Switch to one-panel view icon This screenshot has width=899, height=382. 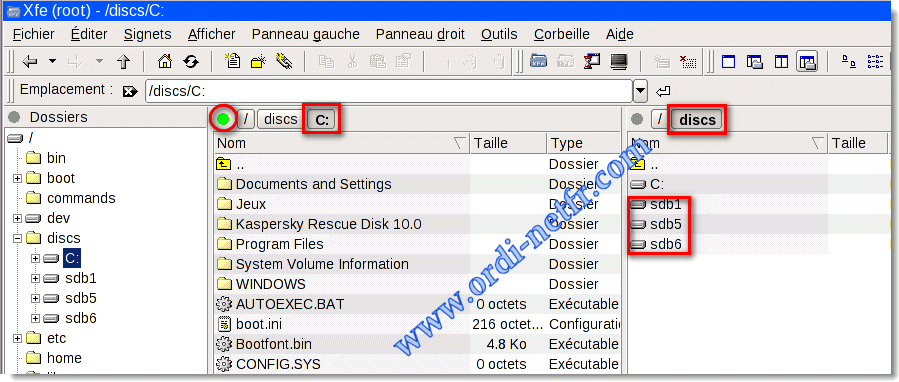coord(729,61)
